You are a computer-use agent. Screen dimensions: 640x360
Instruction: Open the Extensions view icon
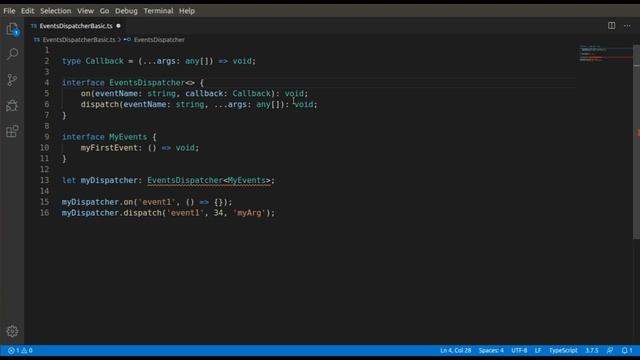pos(12,131)
